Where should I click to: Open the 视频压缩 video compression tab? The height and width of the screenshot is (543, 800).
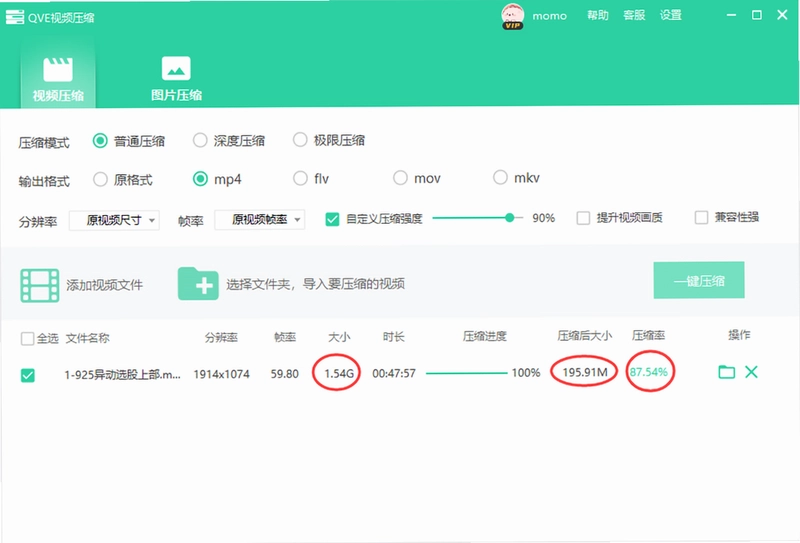58,79
